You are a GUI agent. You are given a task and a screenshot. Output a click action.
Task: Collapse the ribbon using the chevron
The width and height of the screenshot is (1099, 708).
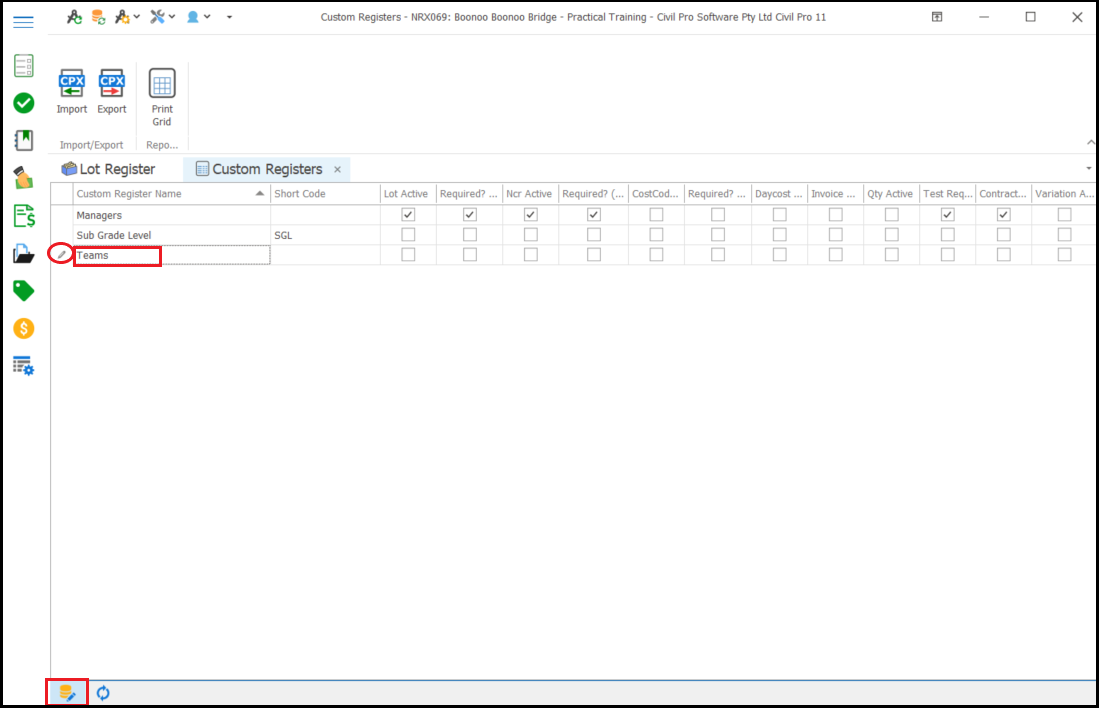1090,142
